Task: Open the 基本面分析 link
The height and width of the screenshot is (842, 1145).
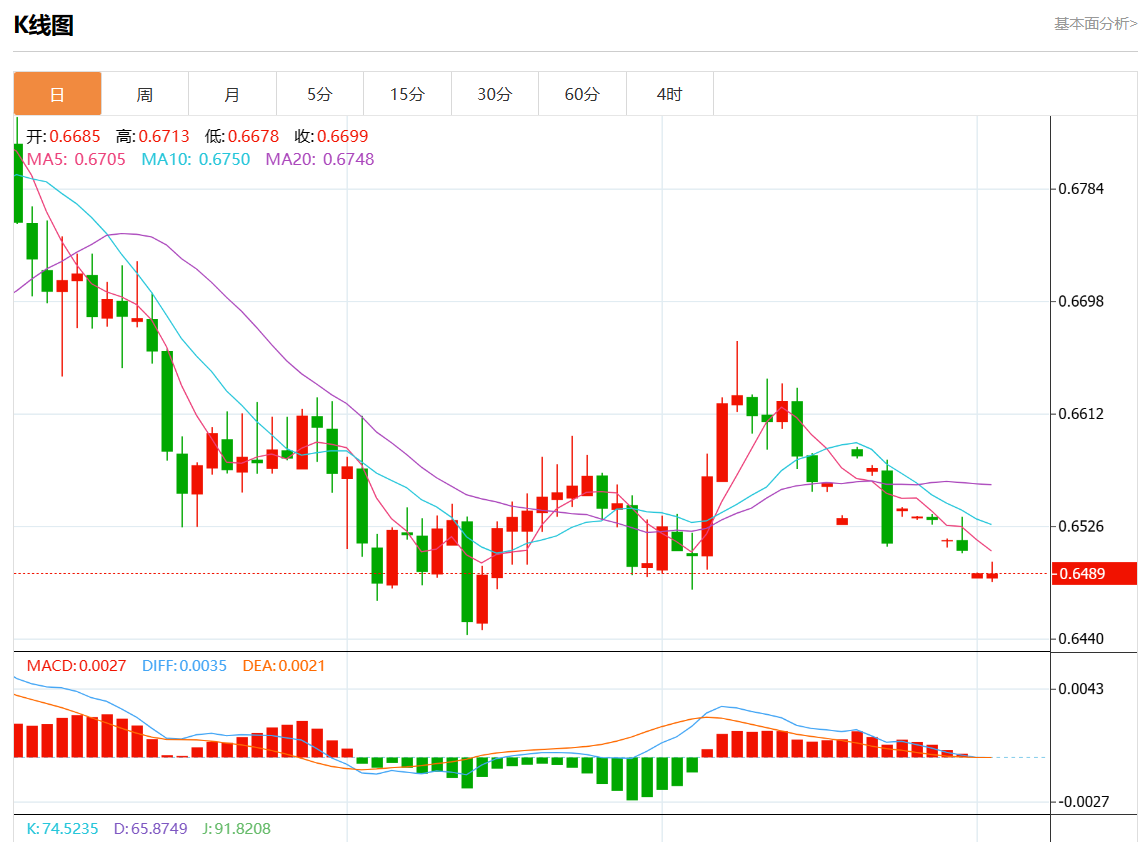Action: coord(1095,23)
